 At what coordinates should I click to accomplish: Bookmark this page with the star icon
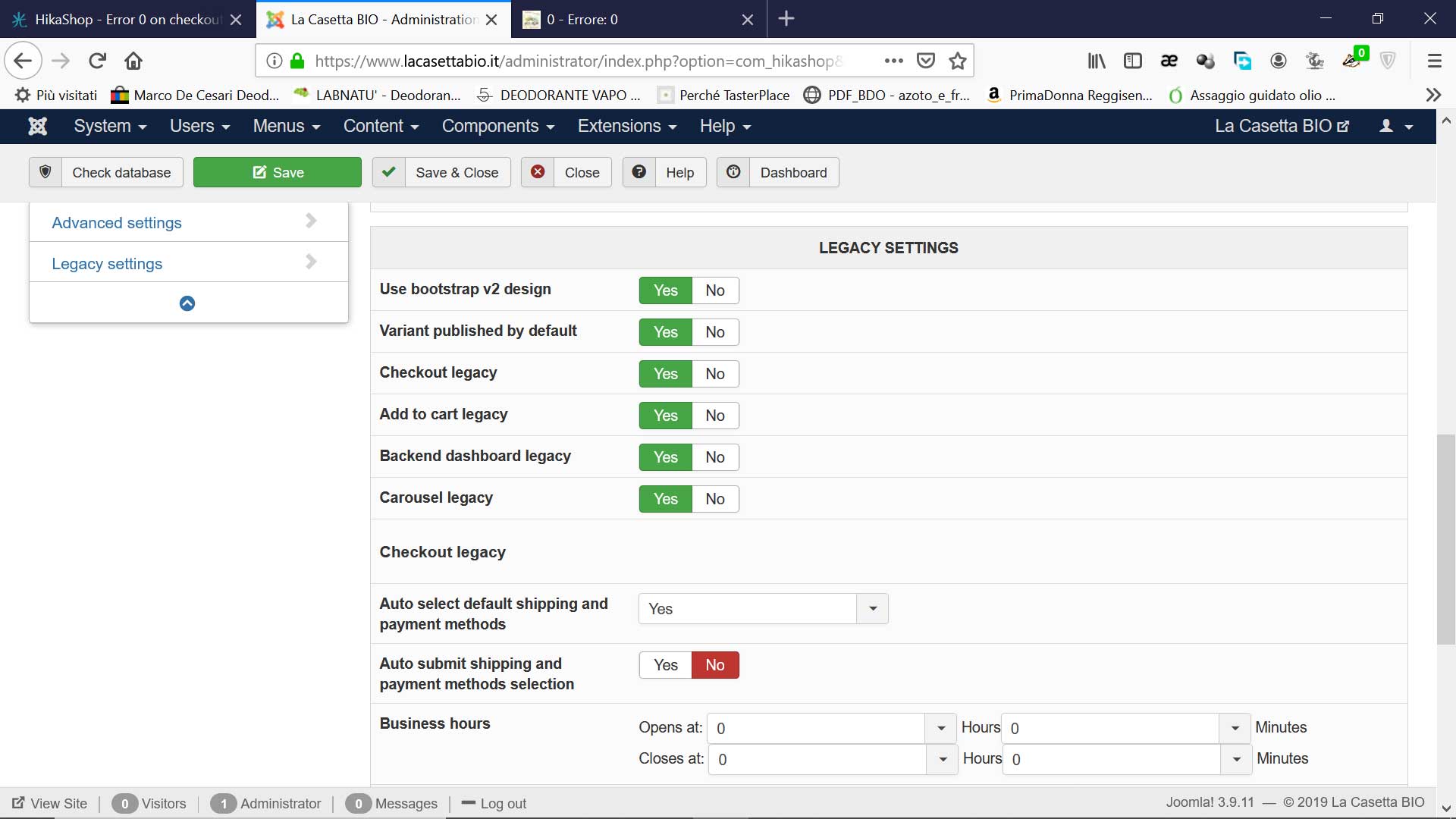pyautogui.click(x=958, y=61)
